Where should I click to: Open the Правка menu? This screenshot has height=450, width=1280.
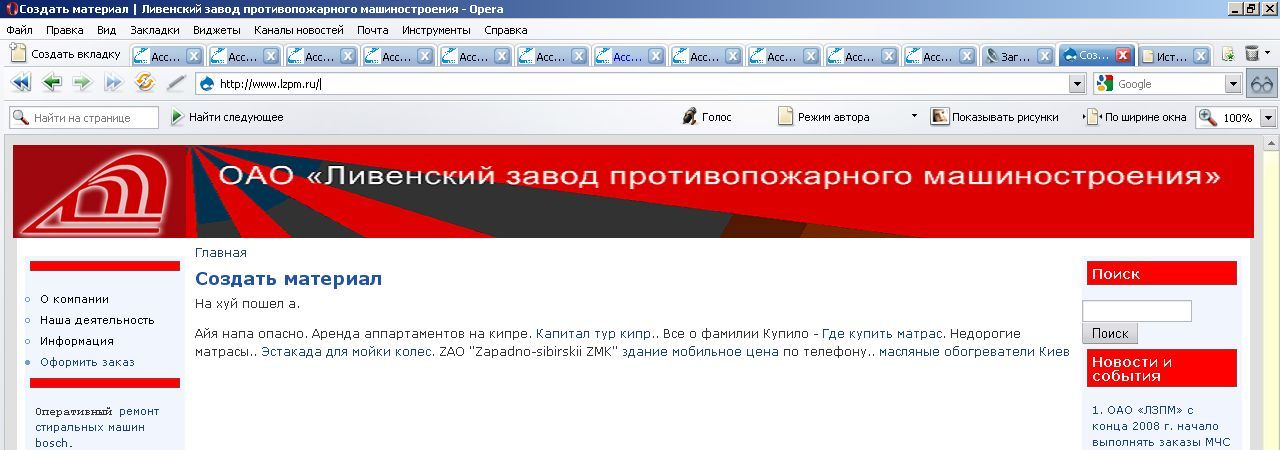[64, 31]
